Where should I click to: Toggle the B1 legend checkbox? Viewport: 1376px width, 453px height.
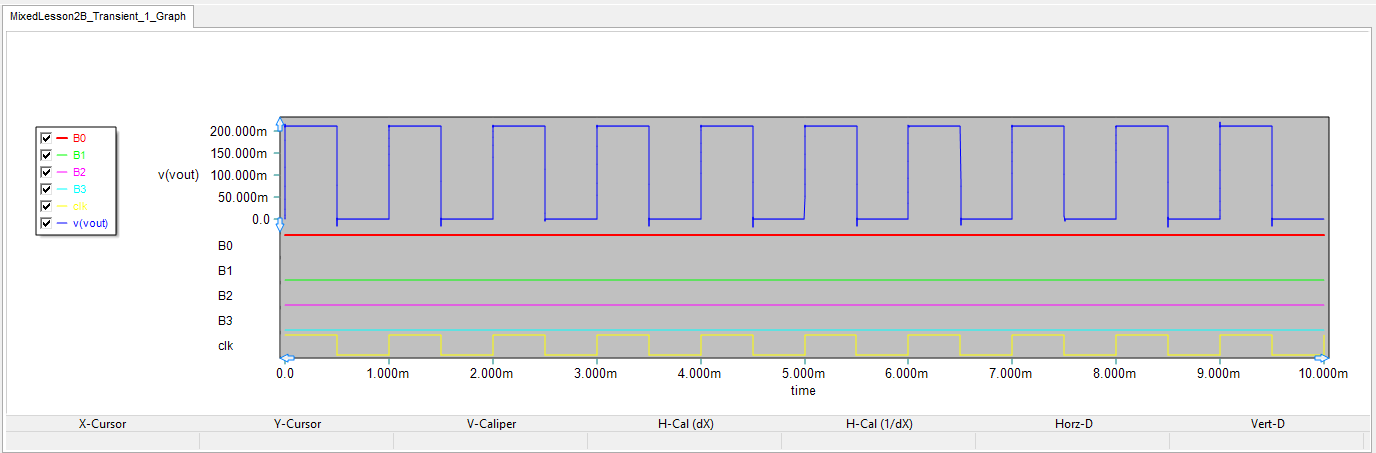pyautogui.click(x=45, y=155)
